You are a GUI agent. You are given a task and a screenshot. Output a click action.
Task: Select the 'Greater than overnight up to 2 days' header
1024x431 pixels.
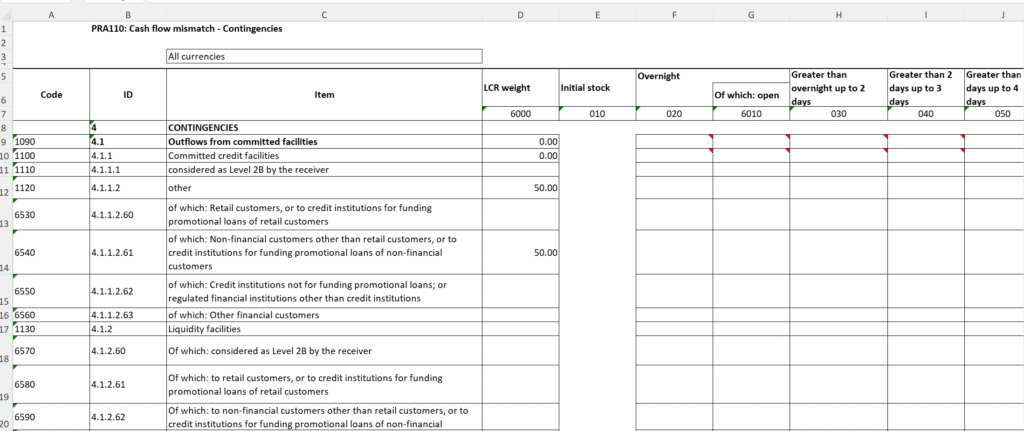[x=838, y=88]
